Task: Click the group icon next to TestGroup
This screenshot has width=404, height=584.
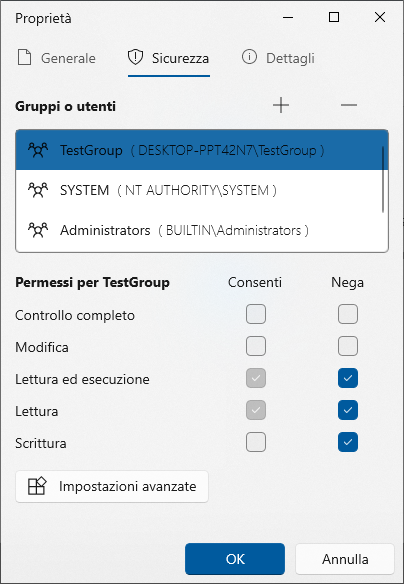Action: (38, 150)
